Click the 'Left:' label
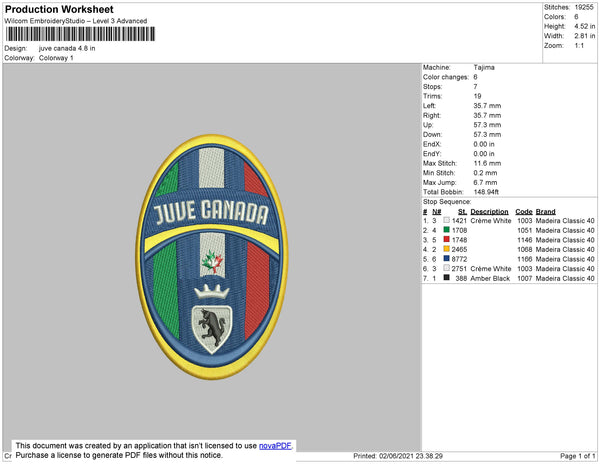 (x=429, y=106)
